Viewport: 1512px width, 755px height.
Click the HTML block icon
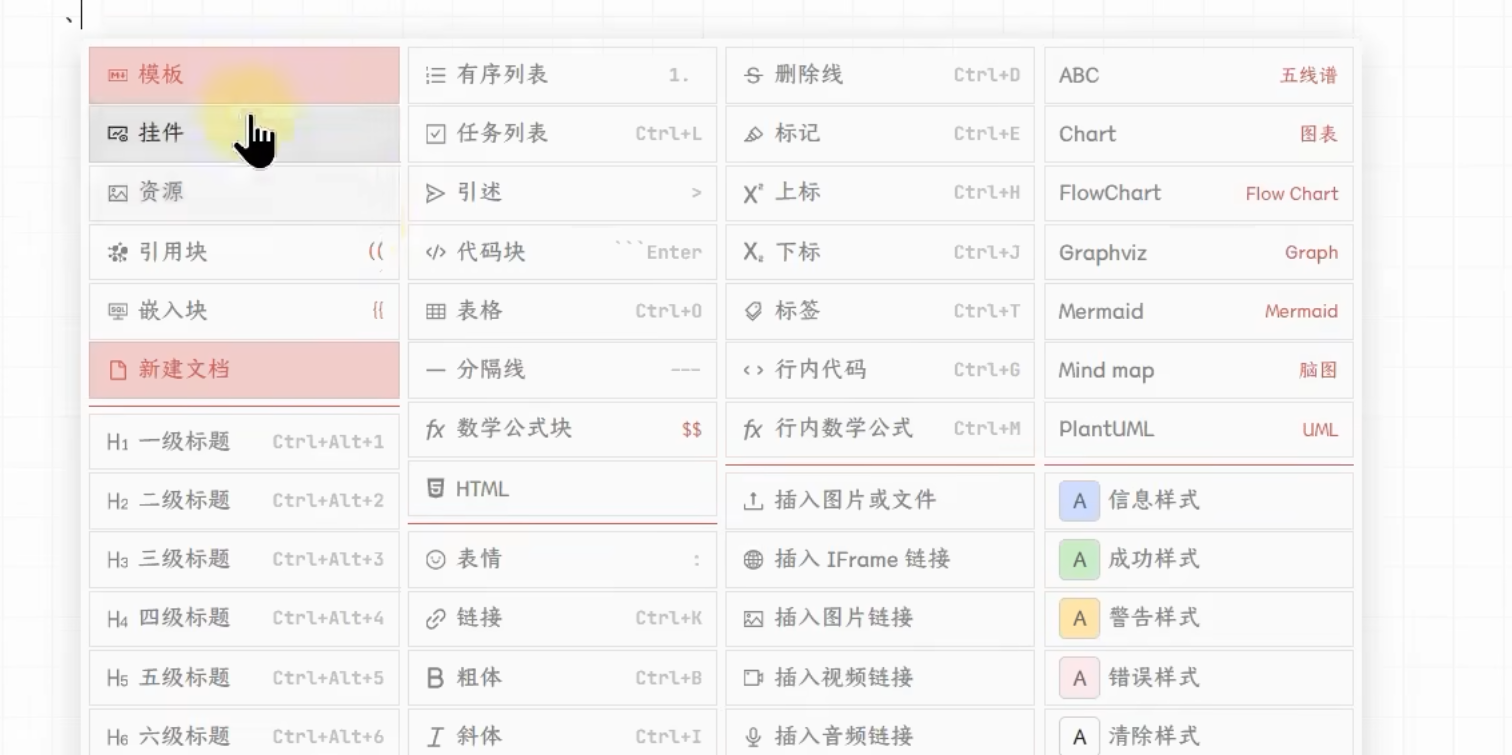[435, 488]
